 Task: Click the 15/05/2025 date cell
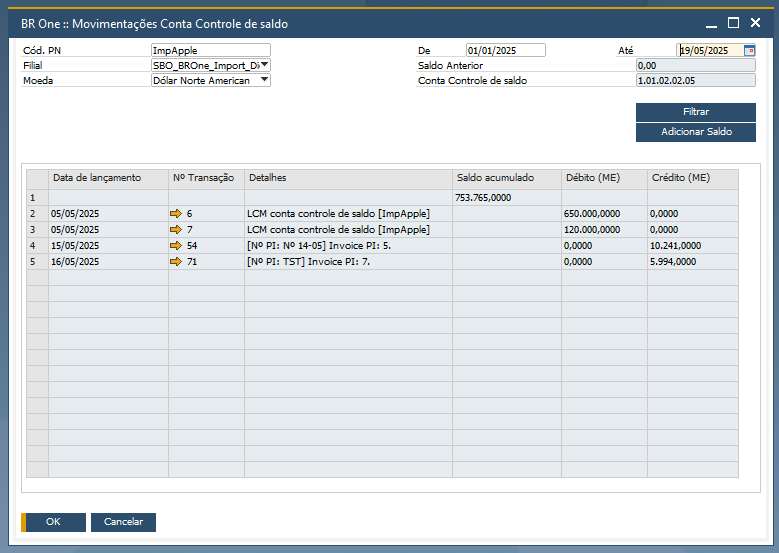pyautogui.click(x=108, y=245)
